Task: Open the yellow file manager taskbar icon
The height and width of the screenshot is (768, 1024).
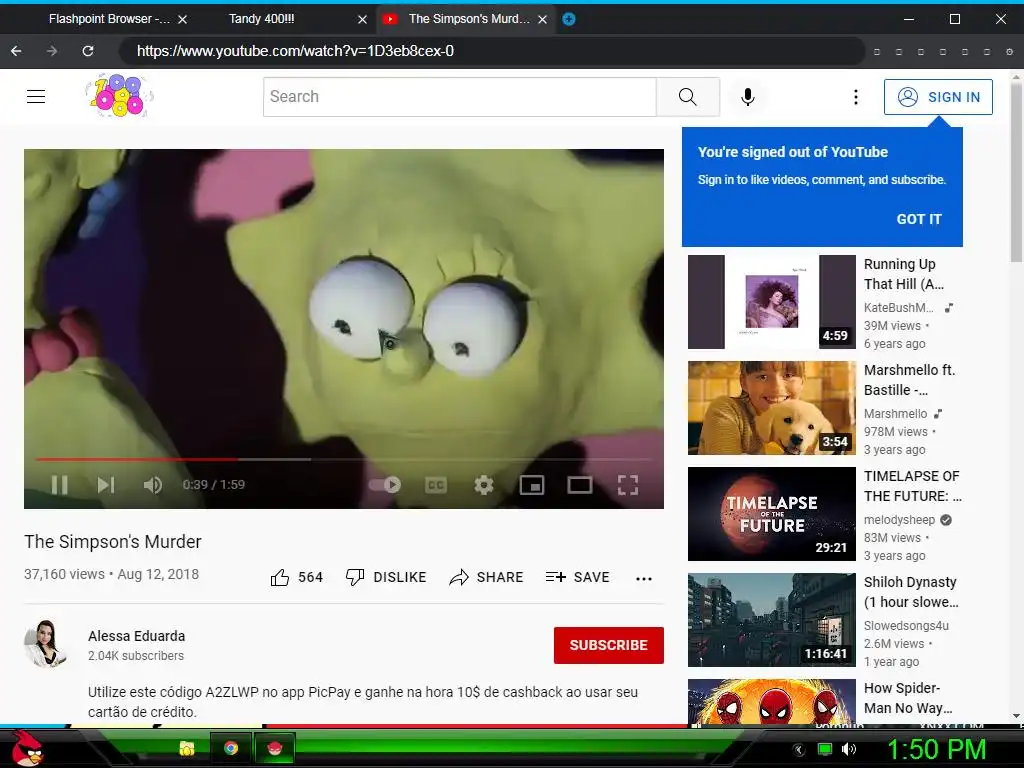Action: [x=187, y=748]
